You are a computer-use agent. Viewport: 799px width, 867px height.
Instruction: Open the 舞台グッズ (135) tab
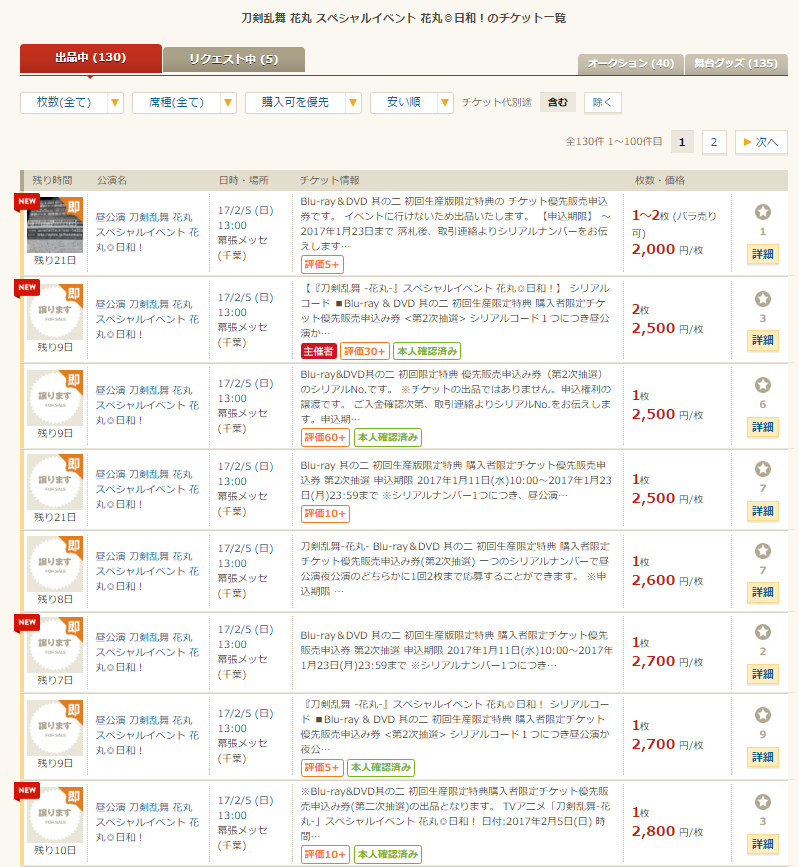click(x=736, y=64)
